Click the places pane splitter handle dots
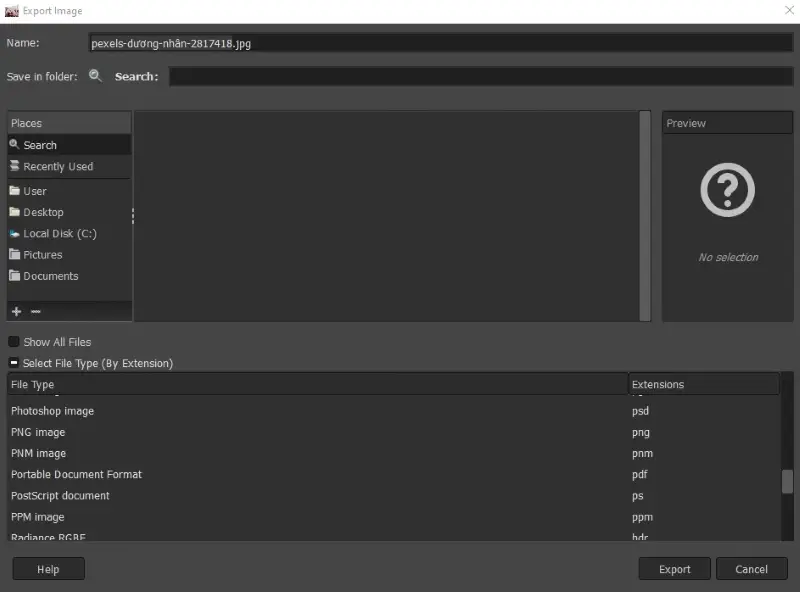 [133, 216]
